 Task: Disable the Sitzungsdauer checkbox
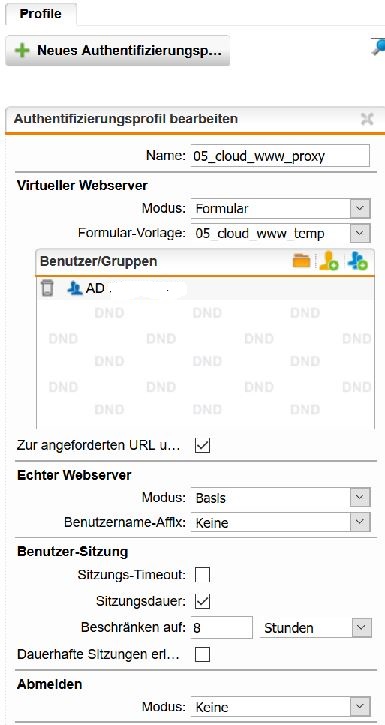[x=202, y=601]
